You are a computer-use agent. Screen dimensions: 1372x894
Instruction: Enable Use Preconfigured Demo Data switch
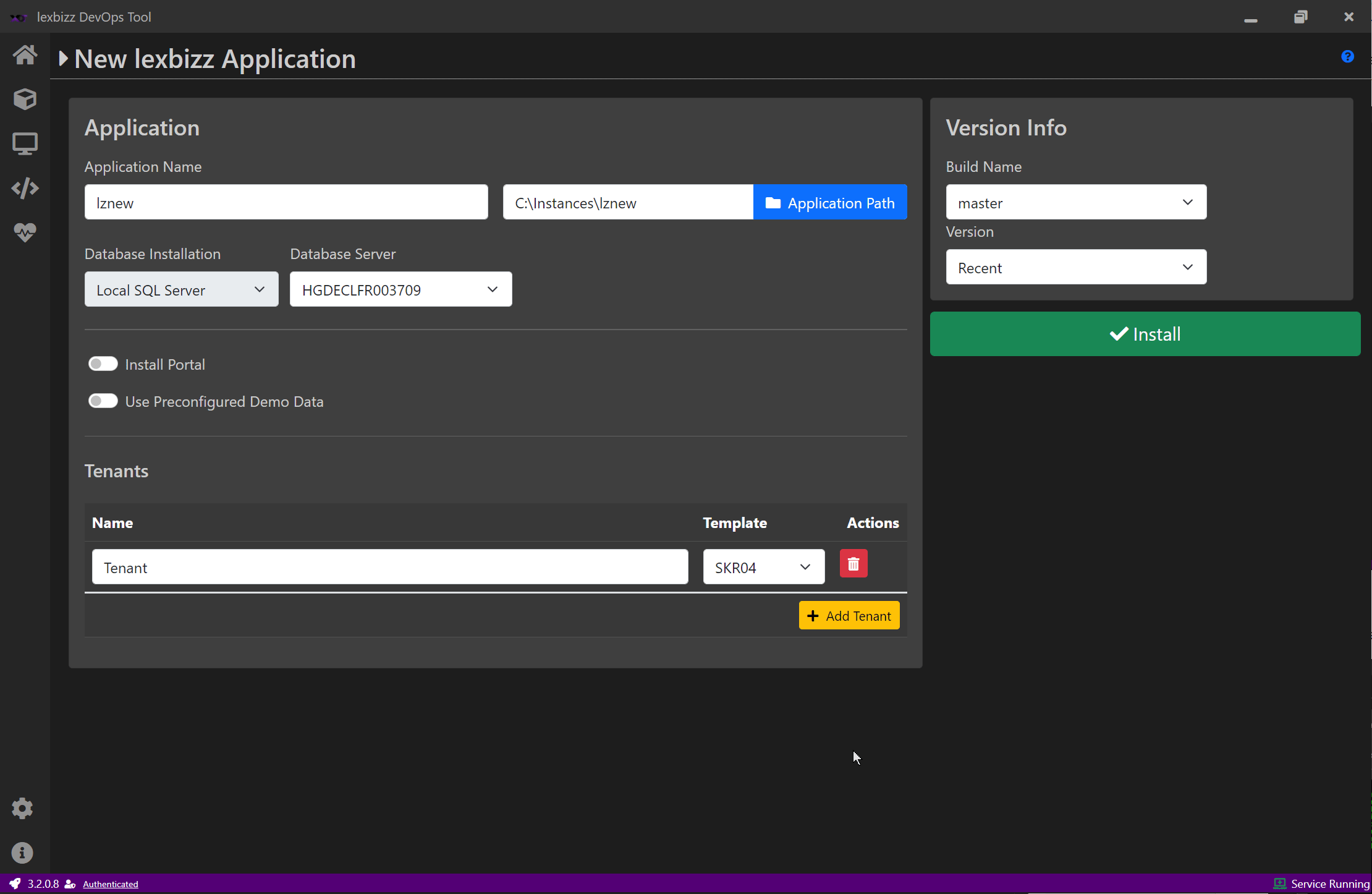103,401
